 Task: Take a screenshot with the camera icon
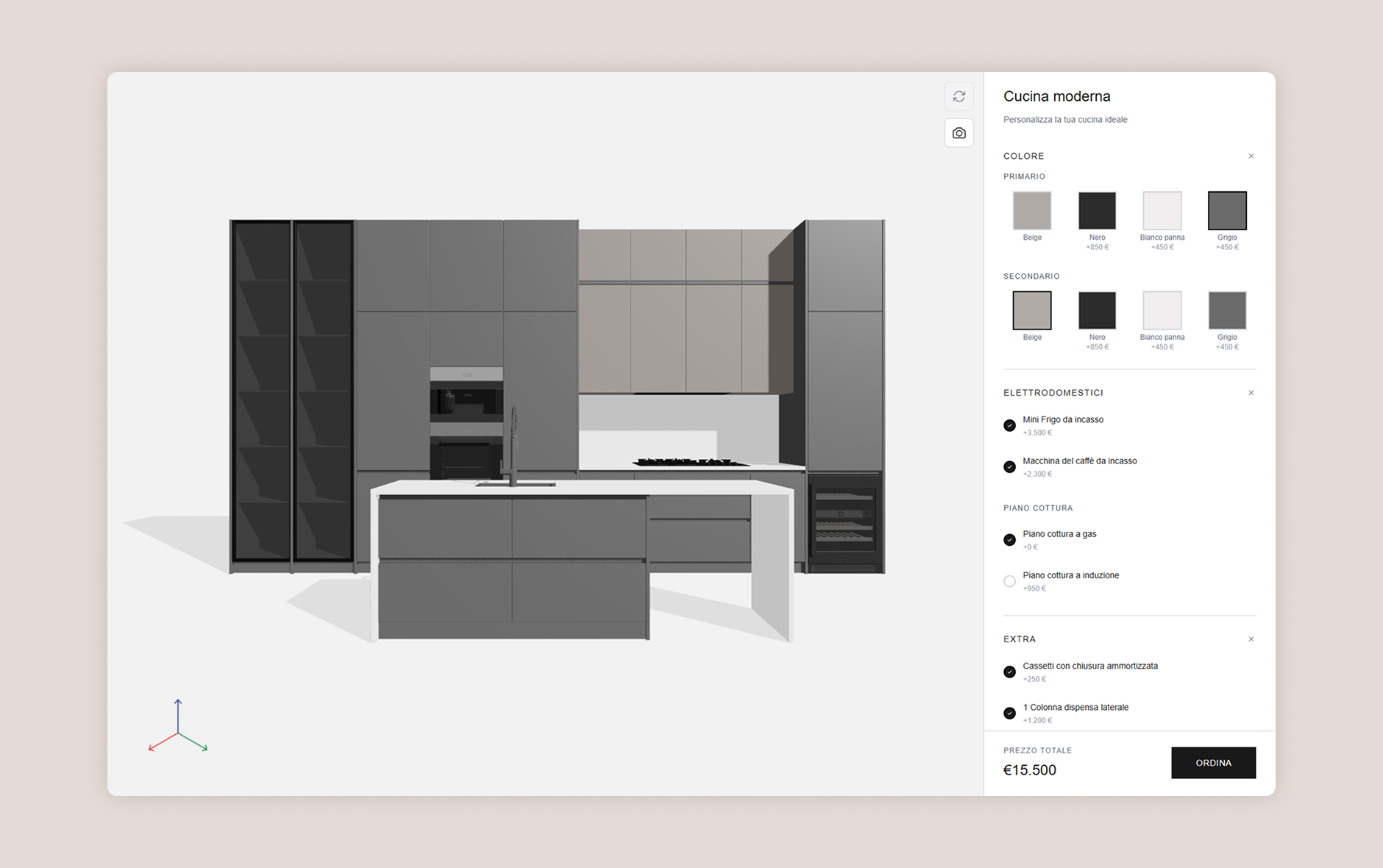pos(959,133)
